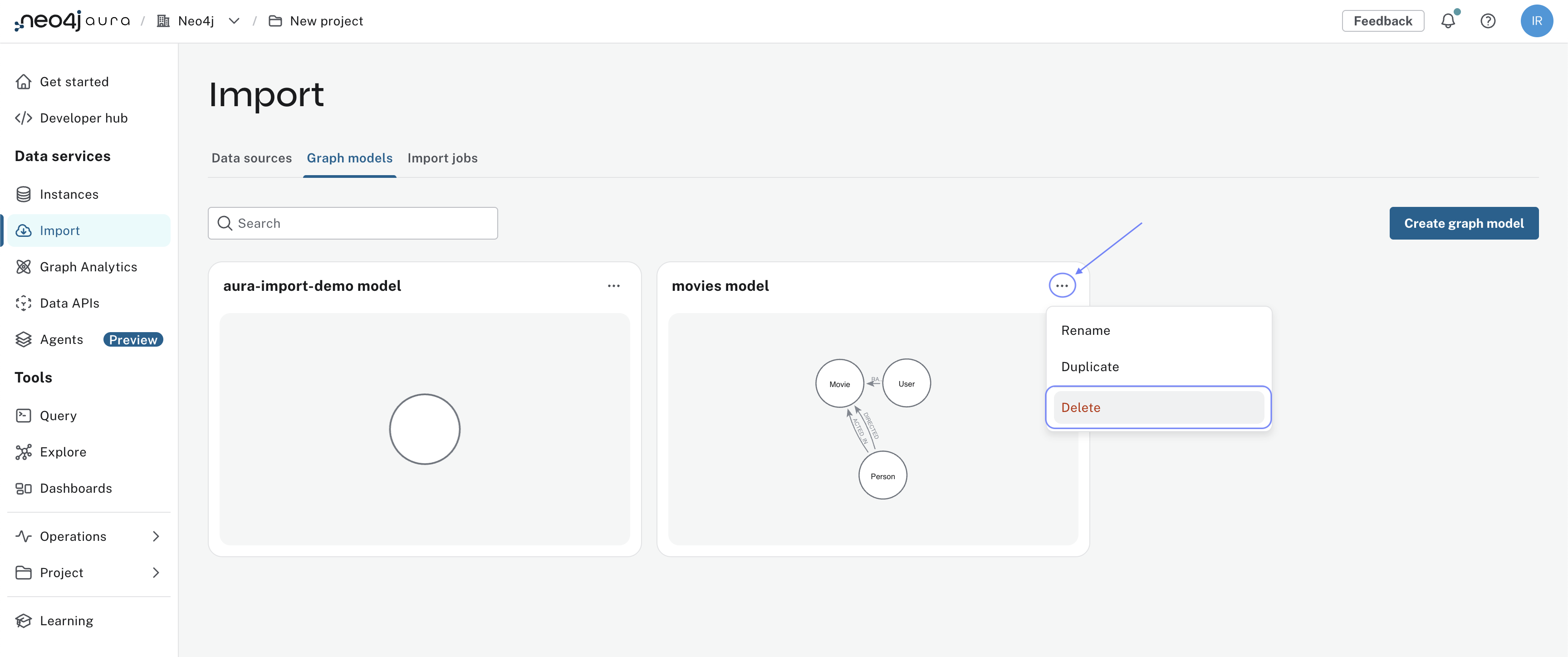Open Dashboards from sidebar
This screenshot has height=657, width=1568.
[x=75, y=488]
